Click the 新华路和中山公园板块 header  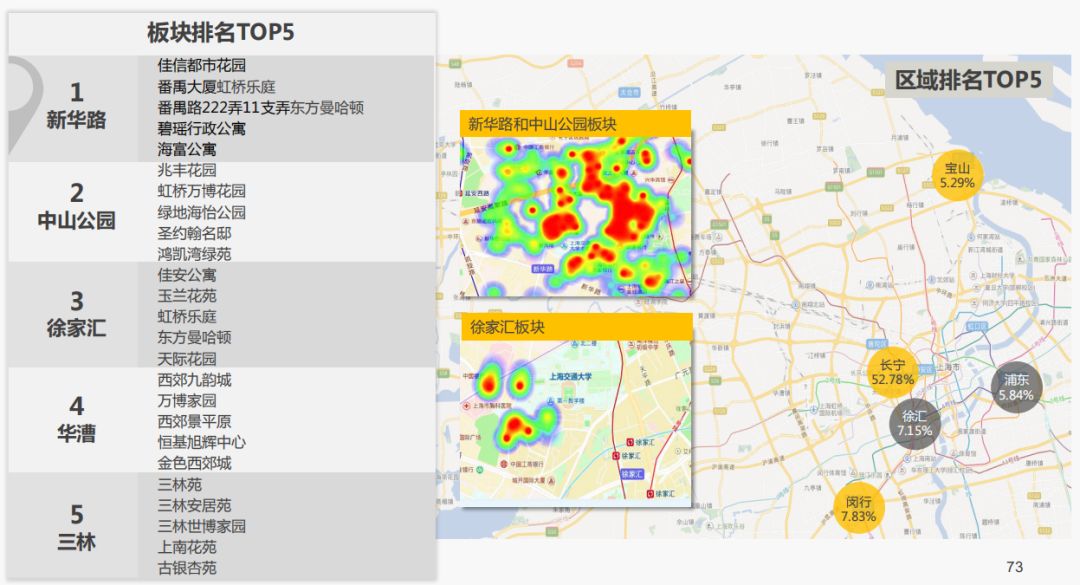tap(576, 123)
